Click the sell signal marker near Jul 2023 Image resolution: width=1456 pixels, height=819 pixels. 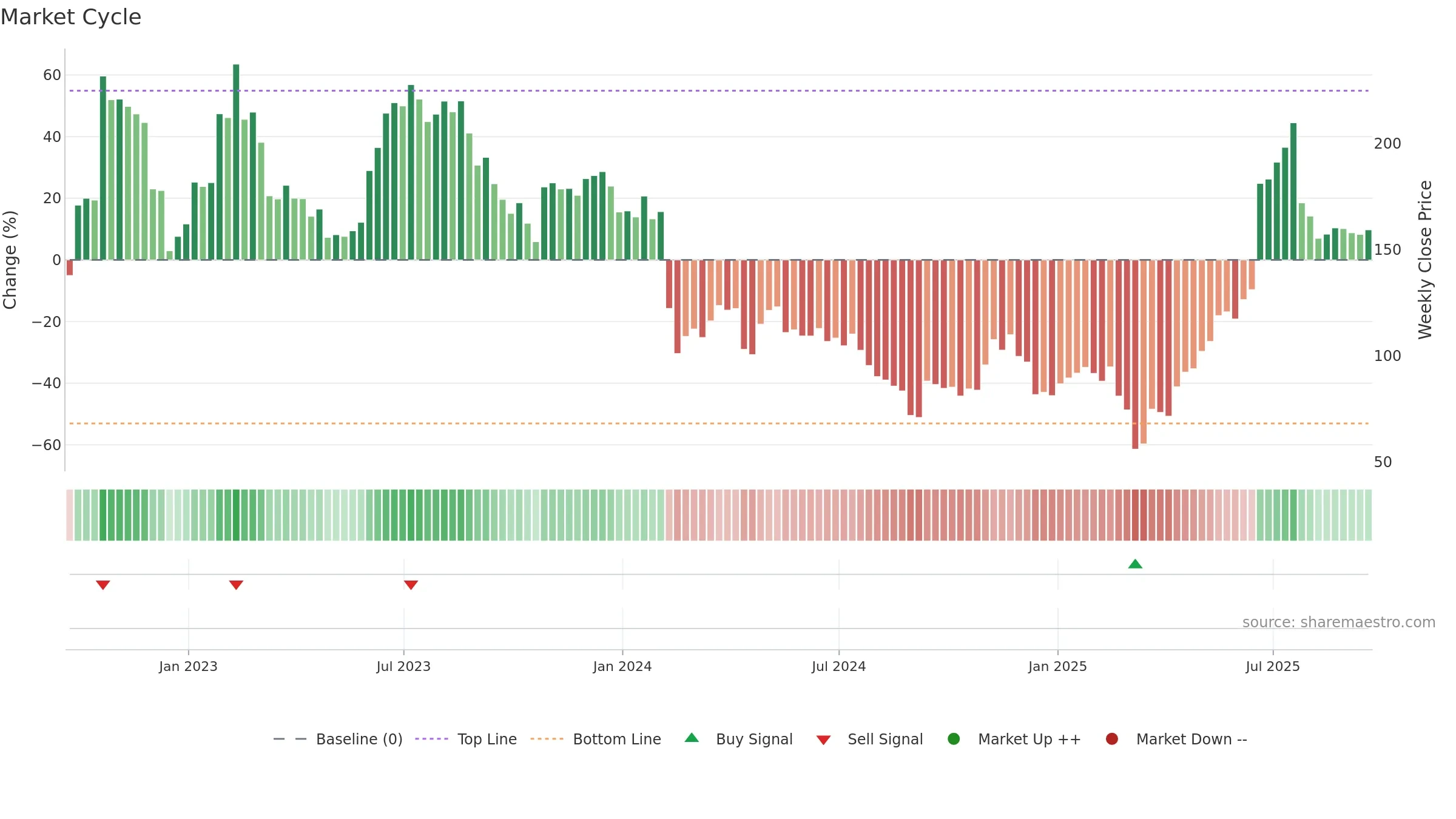point(411,585)
